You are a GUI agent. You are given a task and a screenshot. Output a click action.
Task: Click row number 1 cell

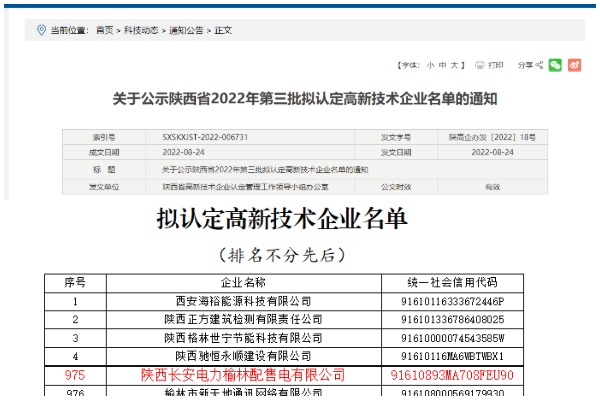point(75,302)
